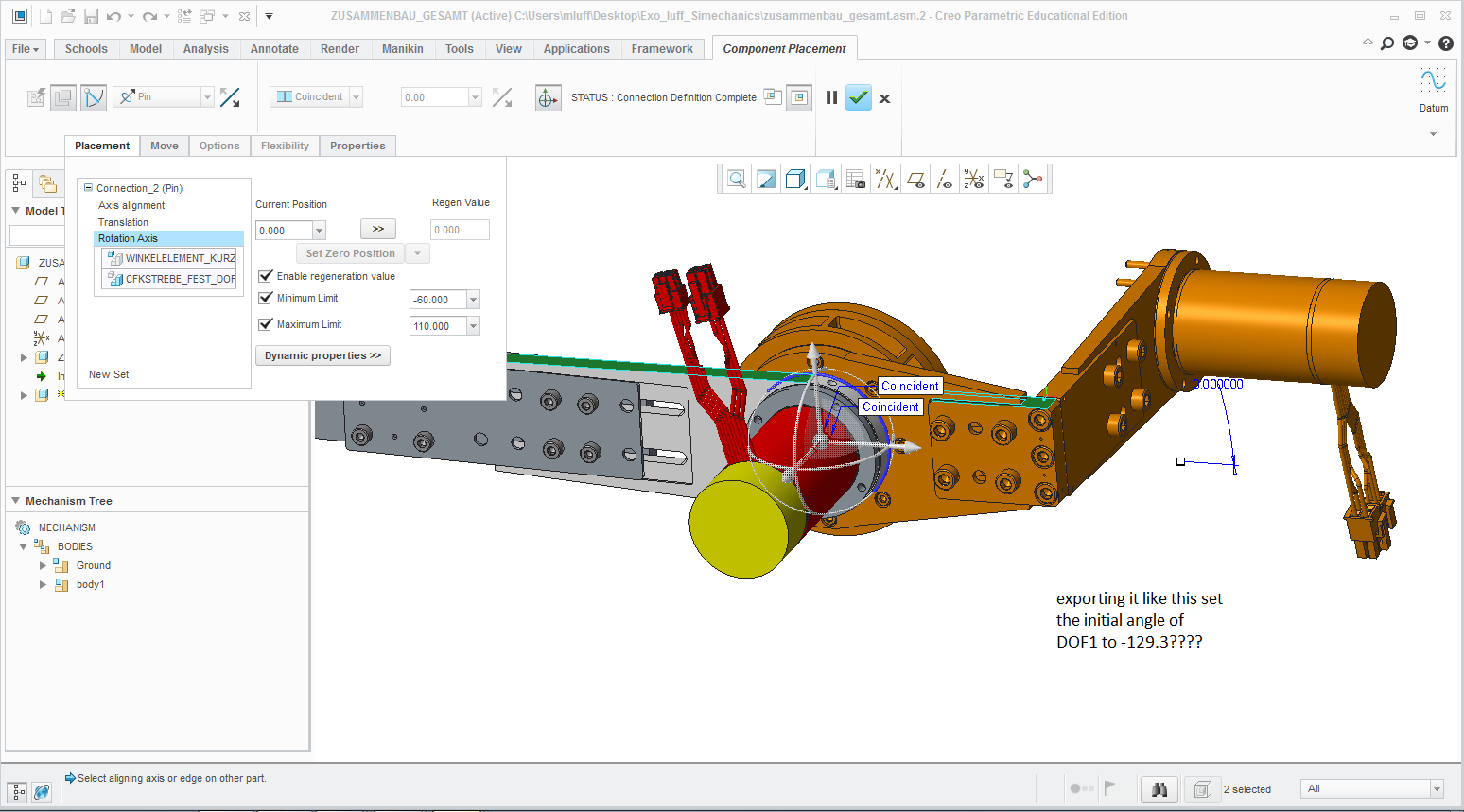The image size is (1464, 812).
Task: Click the Dynamic properties button
Action: (322, 355)
